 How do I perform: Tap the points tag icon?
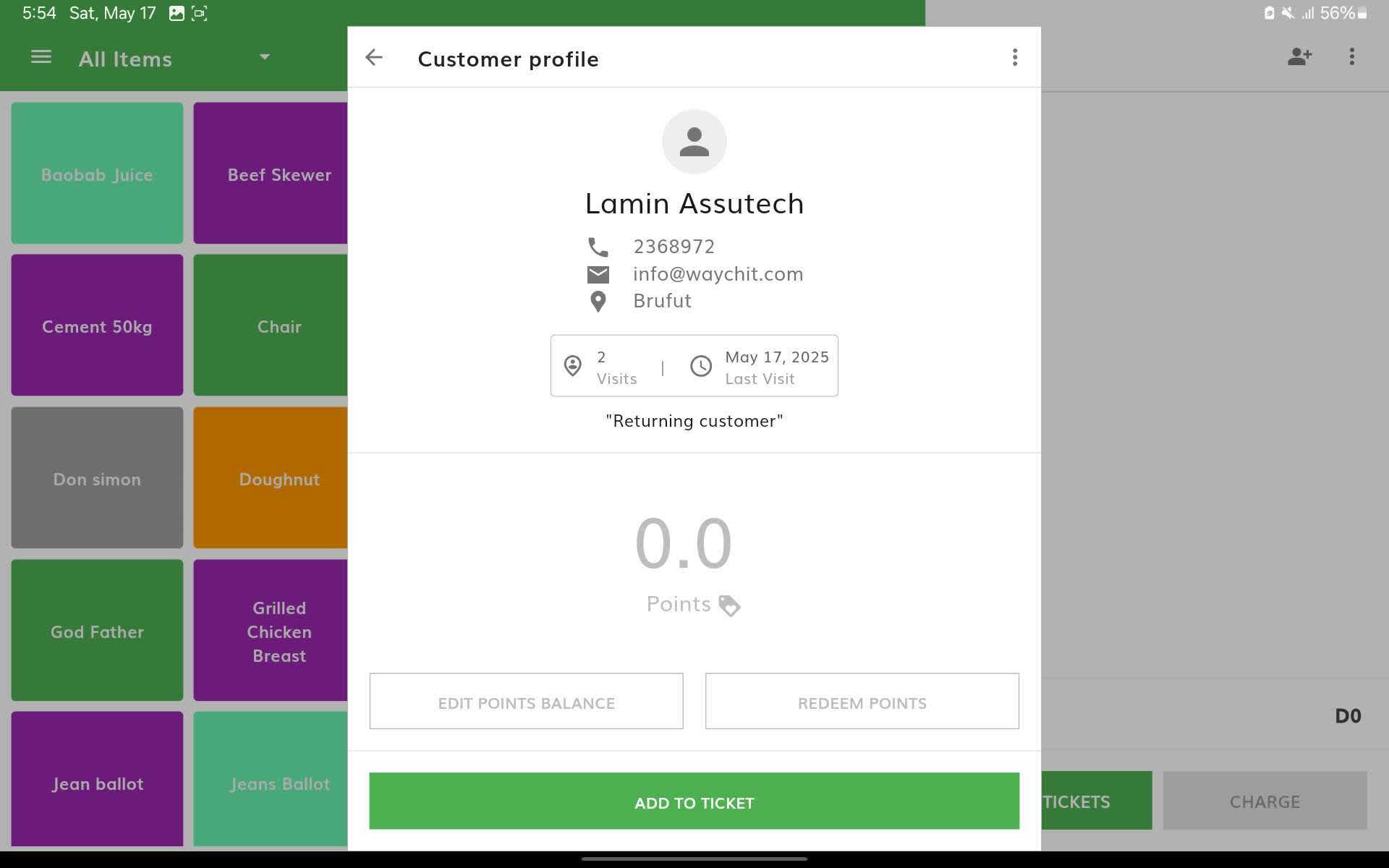click(x=729, y=605)
